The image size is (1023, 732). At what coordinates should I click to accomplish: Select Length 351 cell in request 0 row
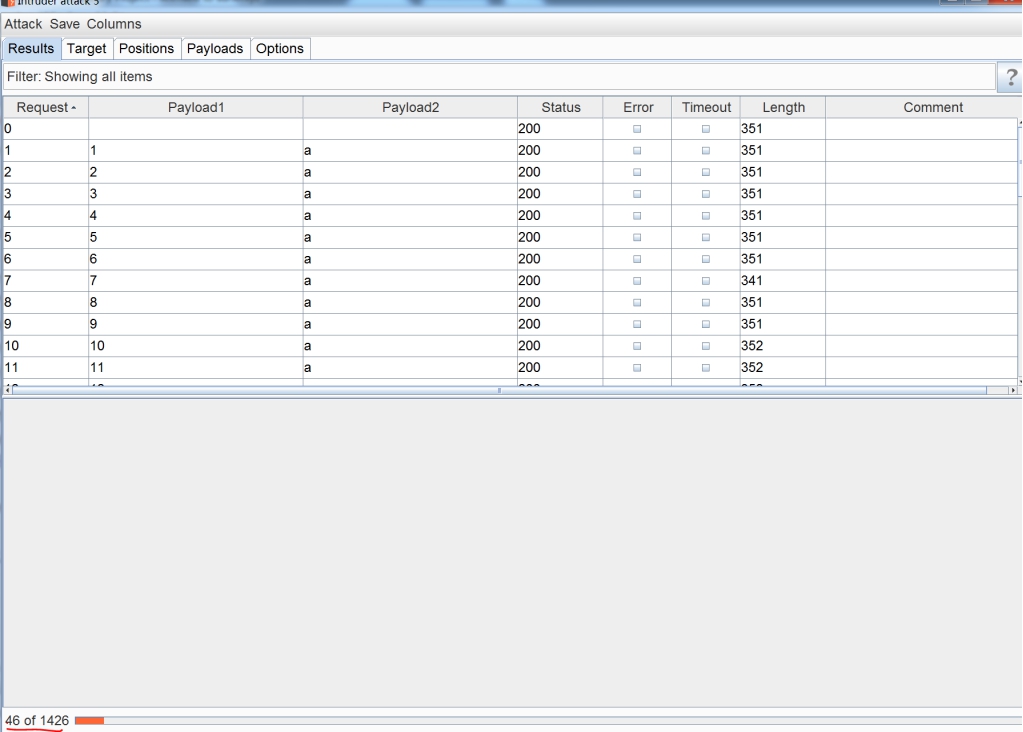(x=783, y=129)
